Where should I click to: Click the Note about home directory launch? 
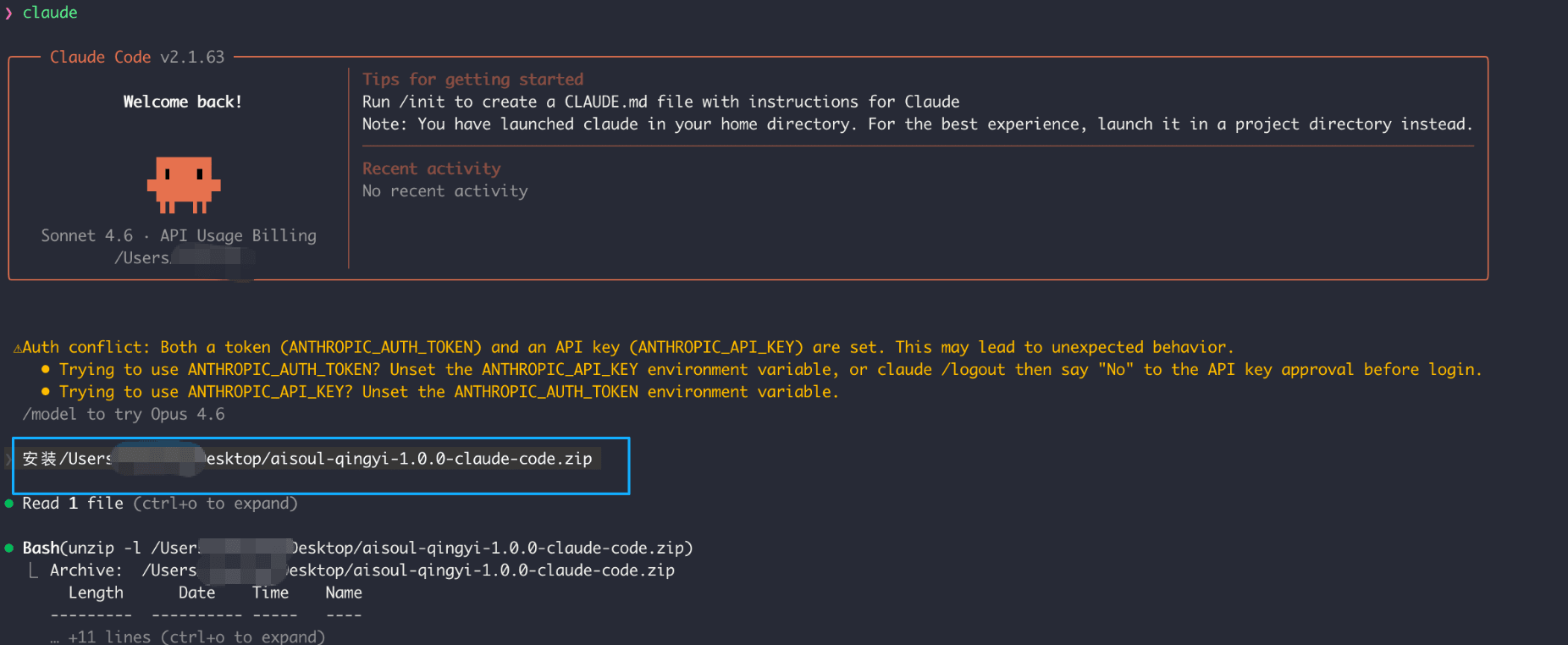(x=918, y=124)
